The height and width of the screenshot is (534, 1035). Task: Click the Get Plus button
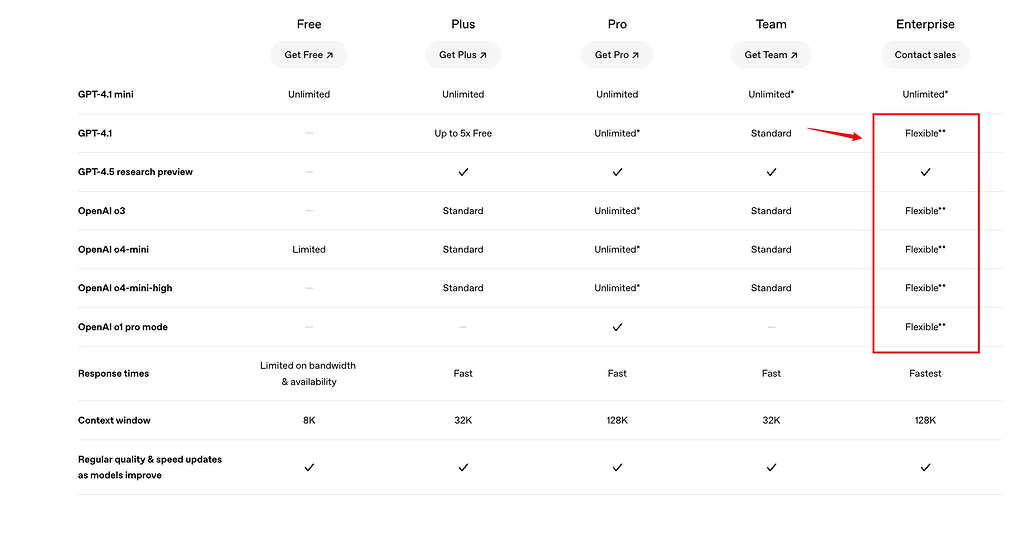pos(463,55)
